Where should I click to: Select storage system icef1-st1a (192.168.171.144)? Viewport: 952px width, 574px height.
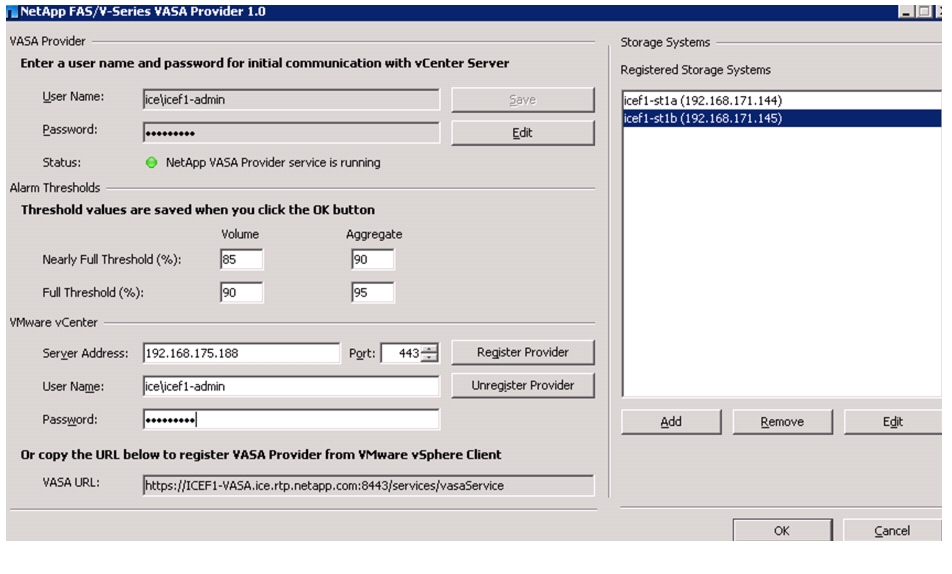[781, 101]
